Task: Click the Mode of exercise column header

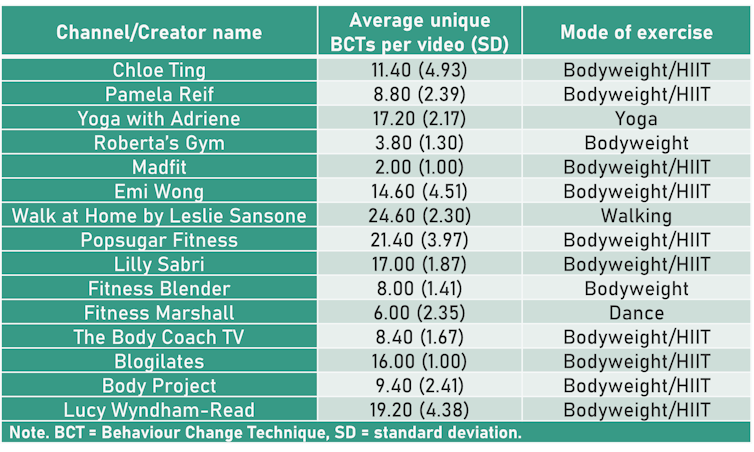Action: pos(636,31)
